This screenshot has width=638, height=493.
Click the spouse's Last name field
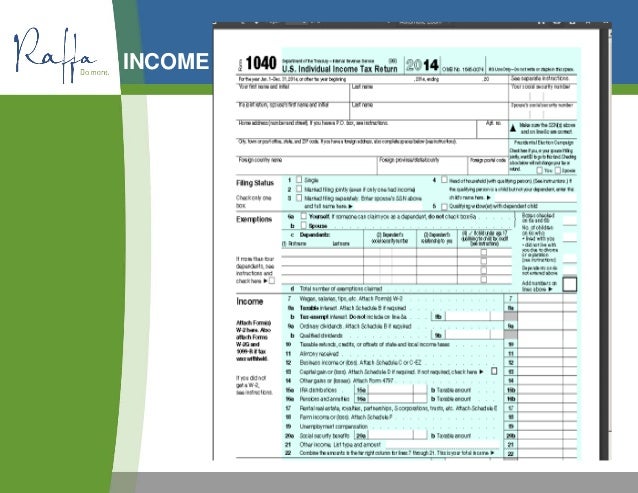429,111
